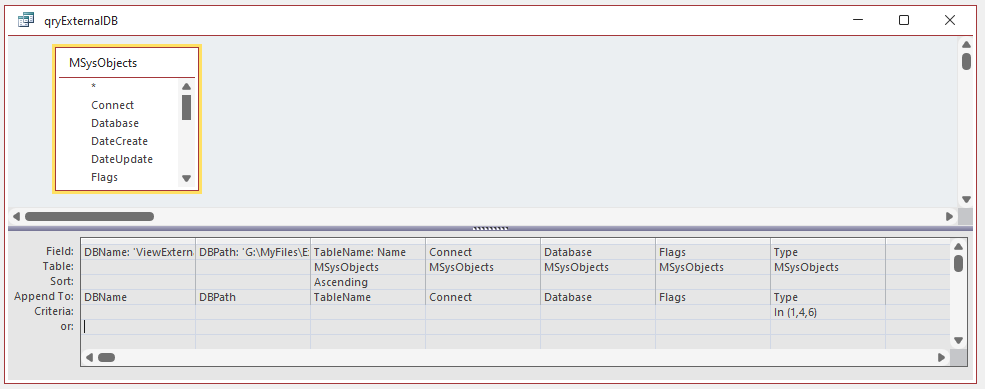985x389 pixels.
Task: Click the Append To Type cell
Action: click(827, 297)
